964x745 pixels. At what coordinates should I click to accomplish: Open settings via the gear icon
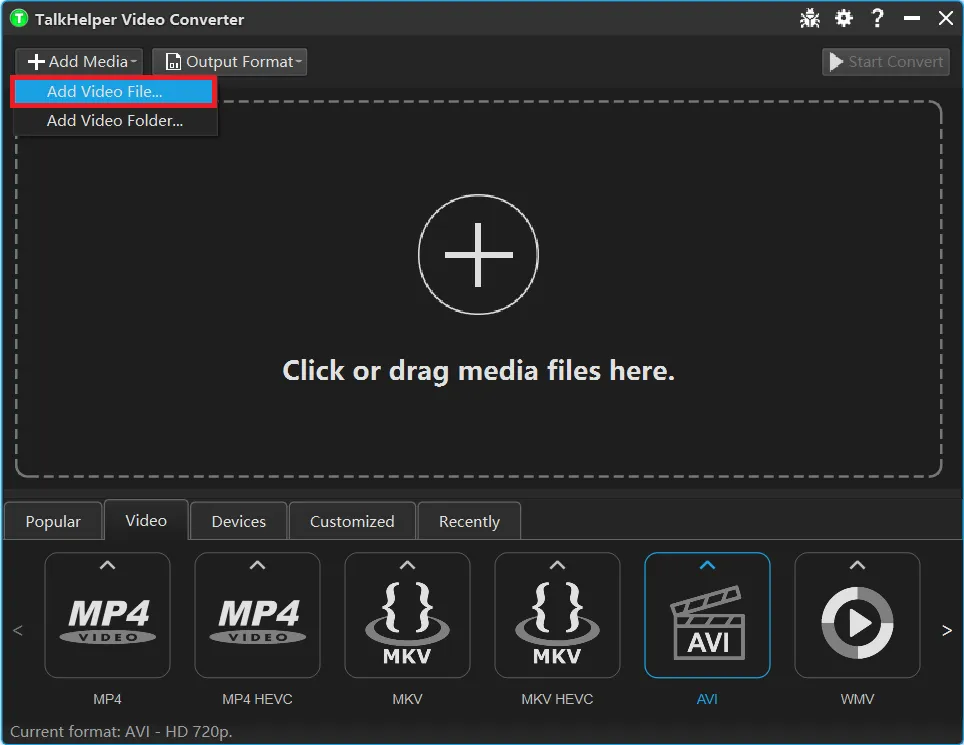tap(844, 18)
